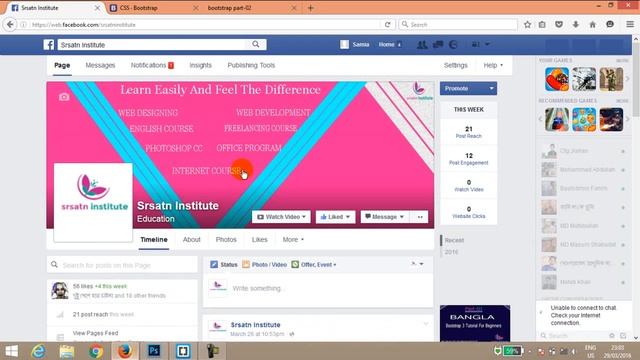Screen dimensions: 640x360
Task: Open the globe notifications icon
Action: (453, 44)
